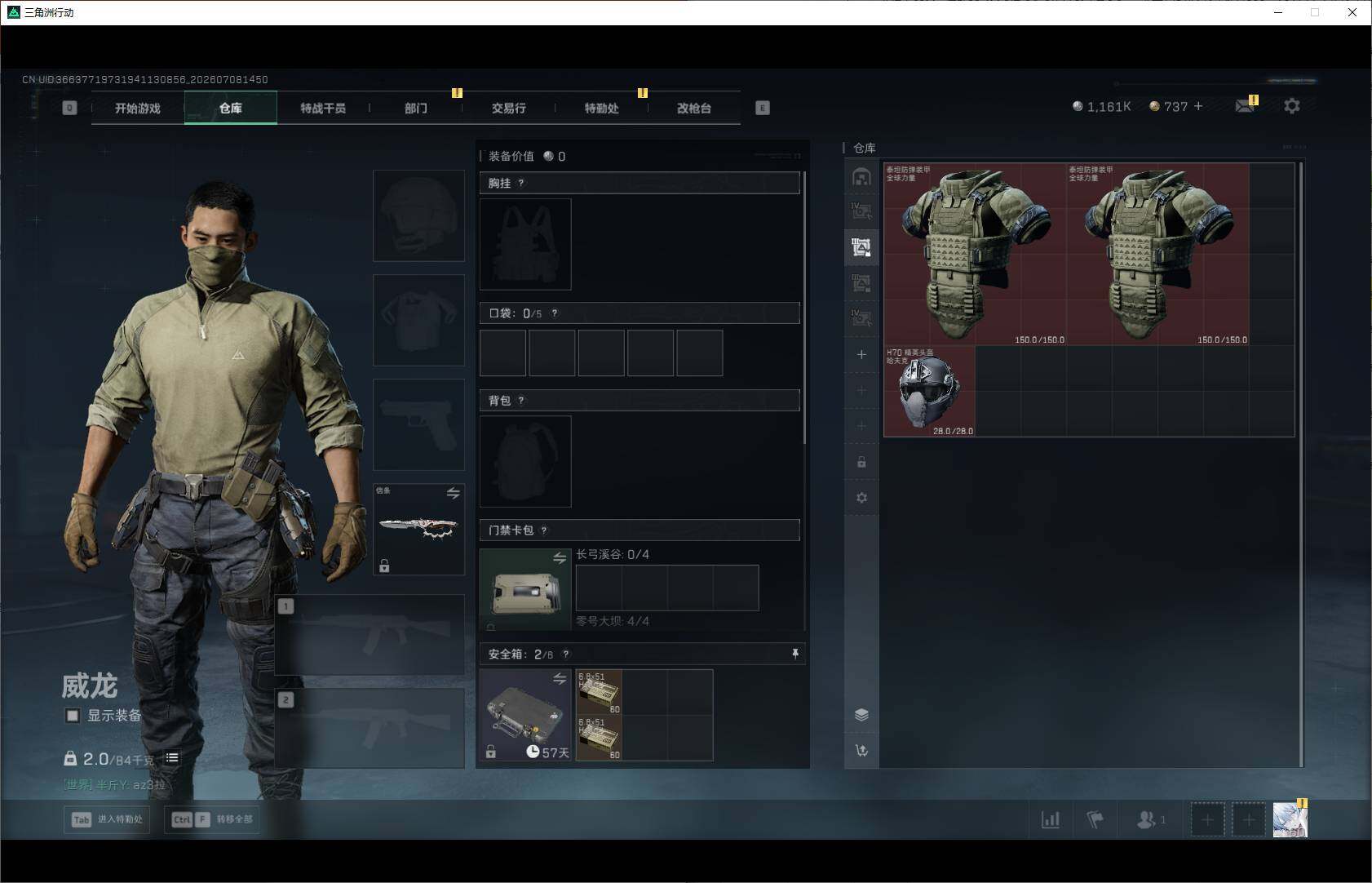Viewport: 1372px width, 883px height.
Task: Go to the 交易行 tab
Action: 508,108
